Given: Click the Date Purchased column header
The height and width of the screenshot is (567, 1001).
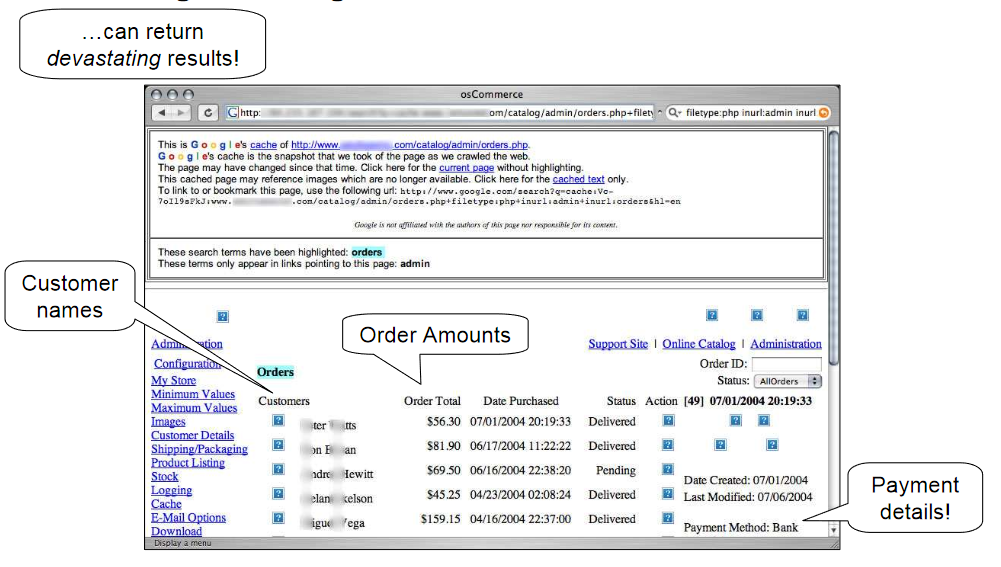Looking at the screenshot, I should coord(520,402).
